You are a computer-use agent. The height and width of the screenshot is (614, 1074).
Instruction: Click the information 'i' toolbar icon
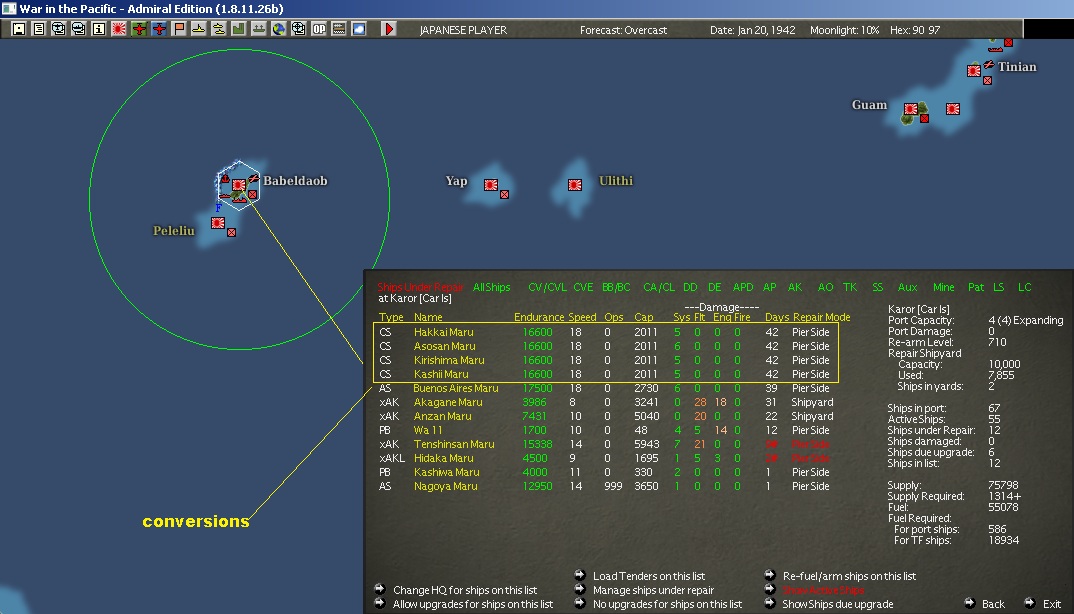point(99,29)
